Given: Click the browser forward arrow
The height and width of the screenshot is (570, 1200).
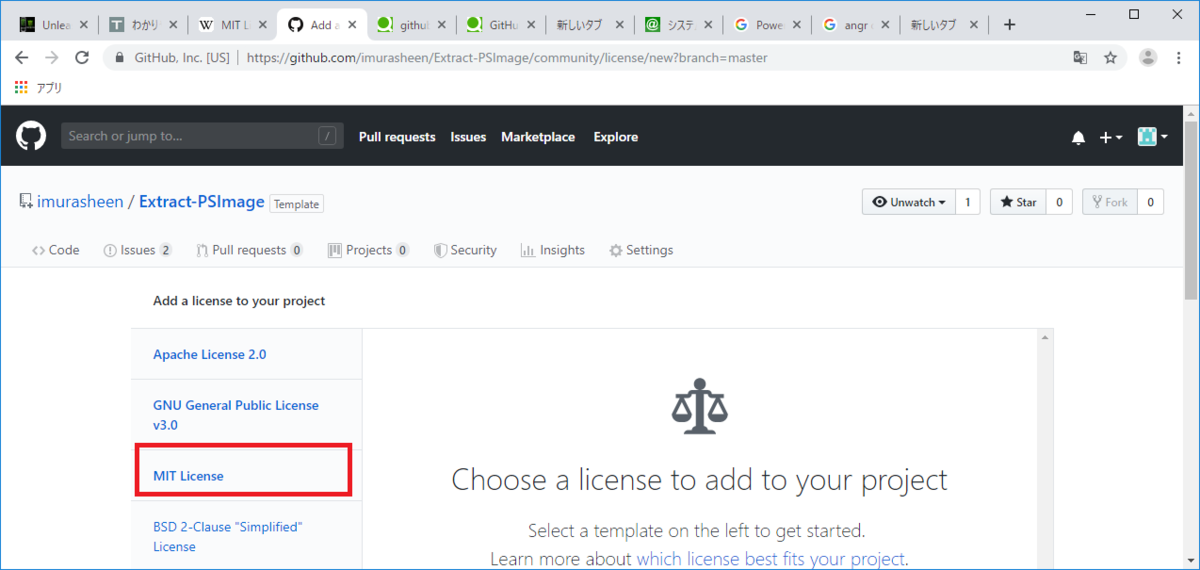Looking at the screenshot, I should coord(52,58).
